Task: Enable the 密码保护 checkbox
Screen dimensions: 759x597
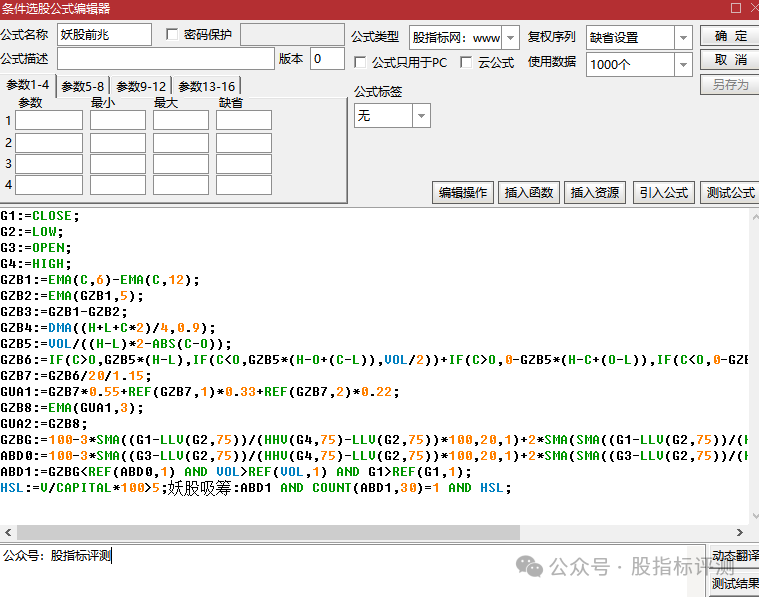Action: click(x=172, y=34)
